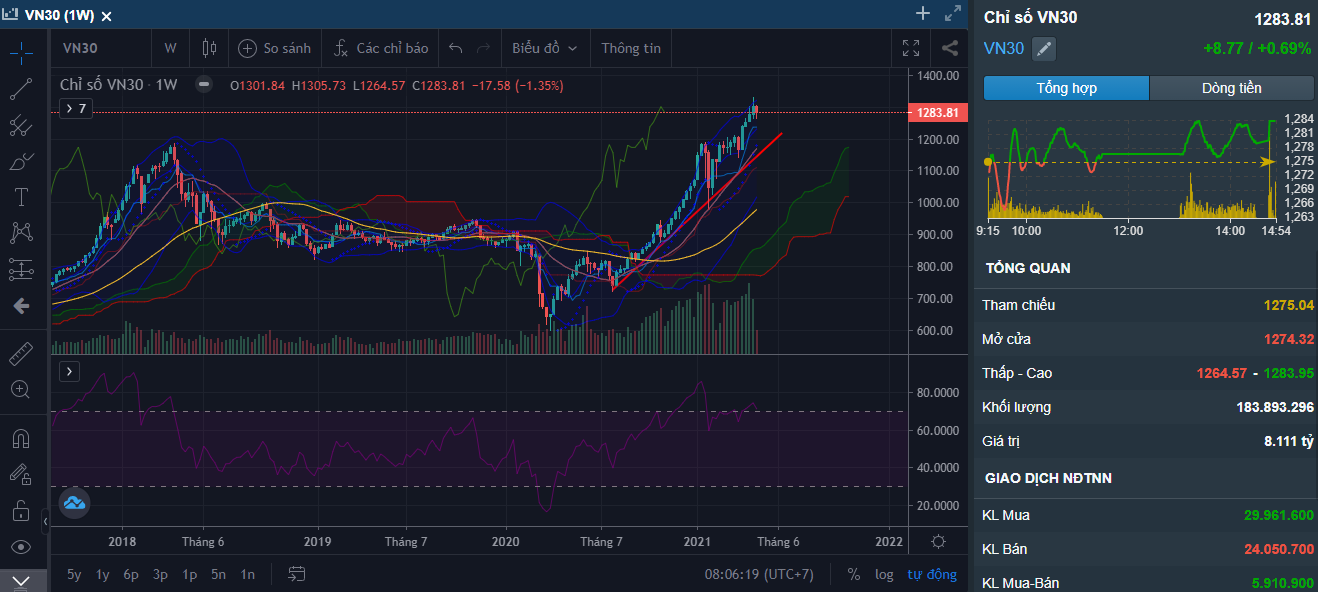This screenshot has height=592, width=1318.
Task: Expand the collapsed indicator legend showing 7
Action: (76, 109)
